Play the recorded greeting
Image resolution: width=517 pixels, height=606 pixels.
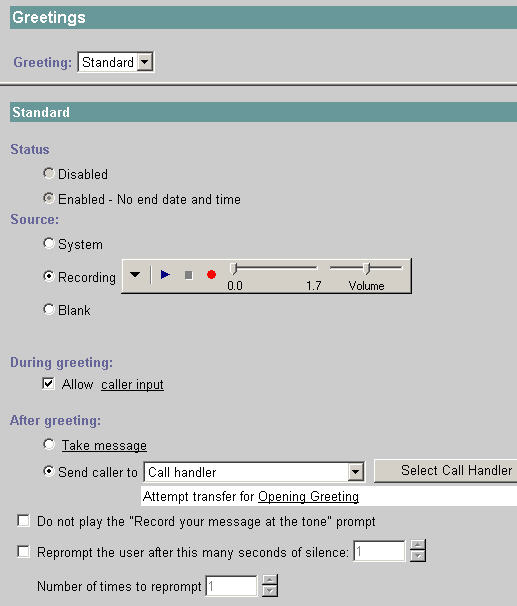pos(165,275)
